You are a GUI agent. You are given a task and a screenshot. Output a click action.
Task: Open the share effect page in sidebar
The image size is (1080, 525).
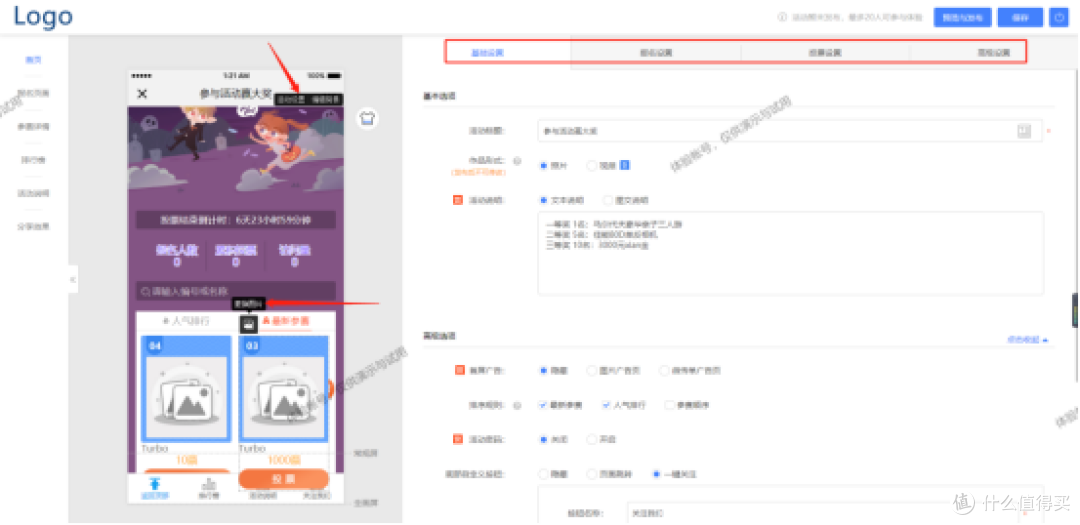point(34,226)
